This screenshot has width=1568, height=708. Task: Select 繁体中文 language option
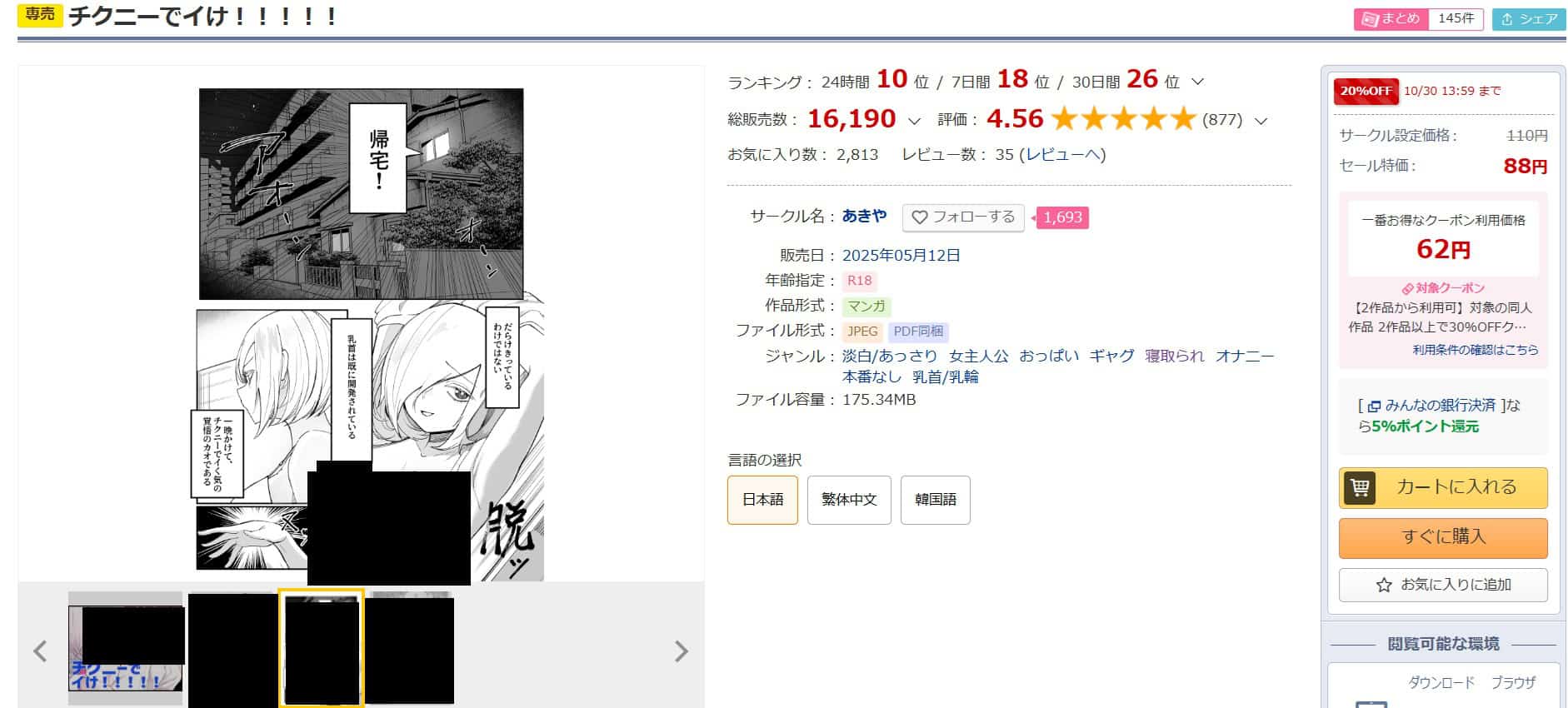849,500
